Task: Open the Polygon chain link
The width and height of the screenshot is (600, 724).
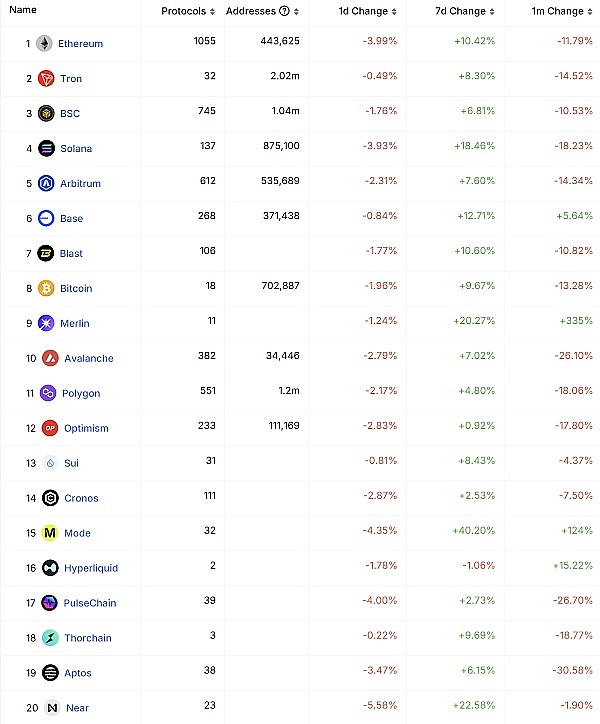Action: pos(82,394)
